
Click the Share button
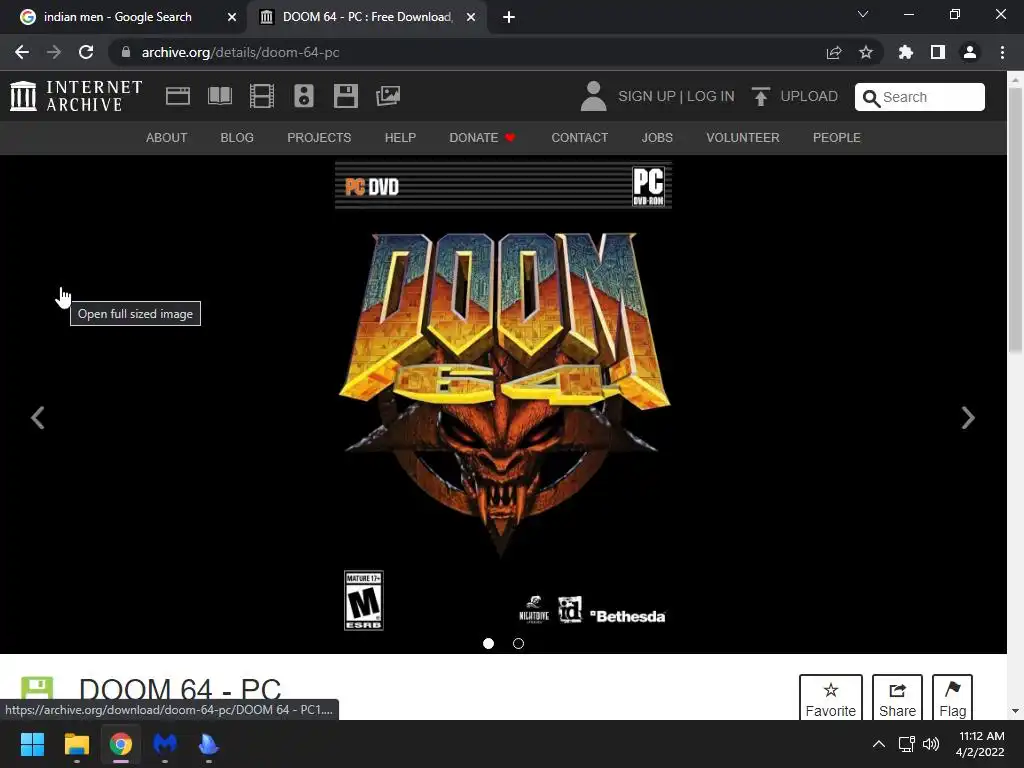click(897, 697)
